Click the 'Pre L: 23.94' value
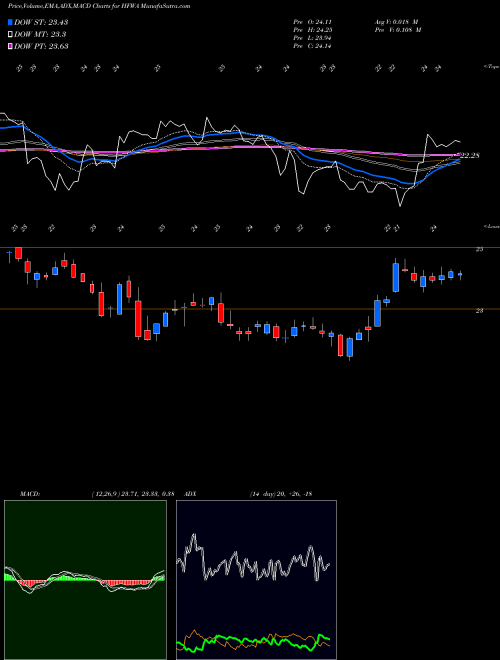 coord(312,38)
